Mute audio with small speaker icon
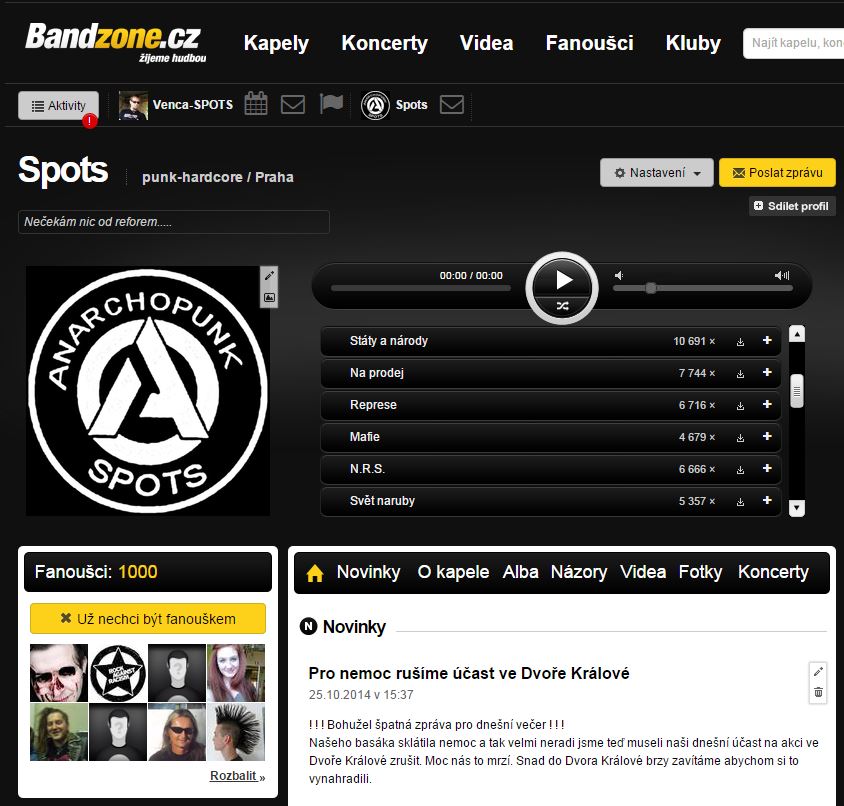 [x=619, y=276]
